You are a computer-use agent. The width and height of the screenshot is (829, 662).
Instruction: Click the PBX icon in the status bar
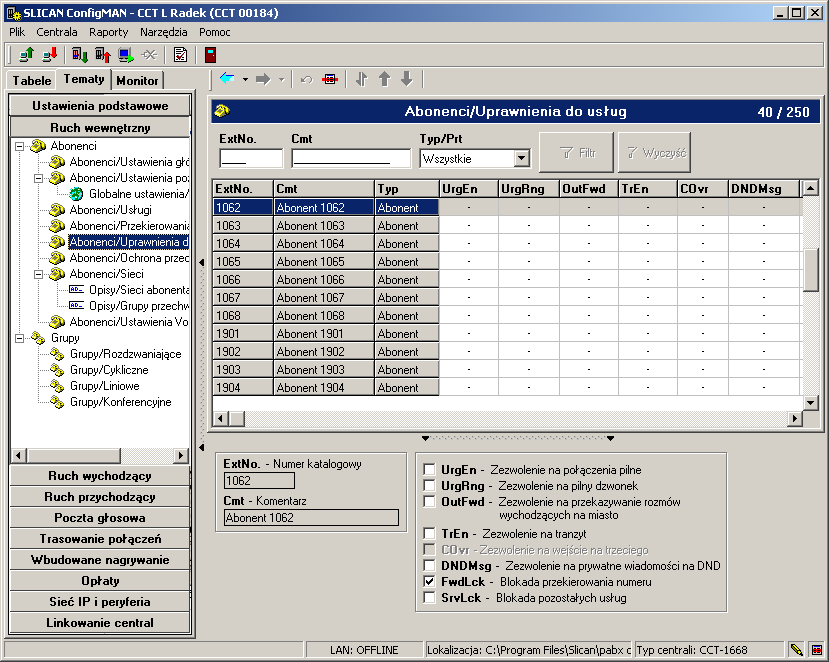tap(817, 649)
